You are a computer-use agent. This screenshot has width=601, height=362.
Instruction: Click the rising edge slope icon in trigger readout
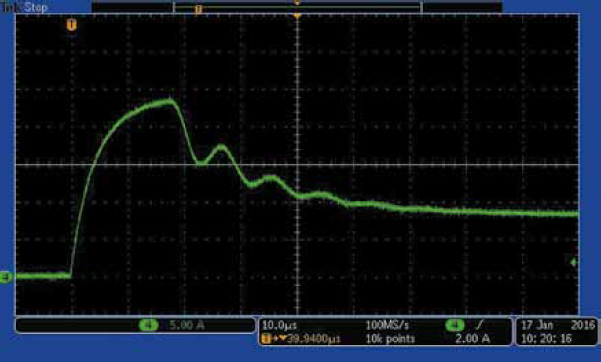(x=479, y=326)
